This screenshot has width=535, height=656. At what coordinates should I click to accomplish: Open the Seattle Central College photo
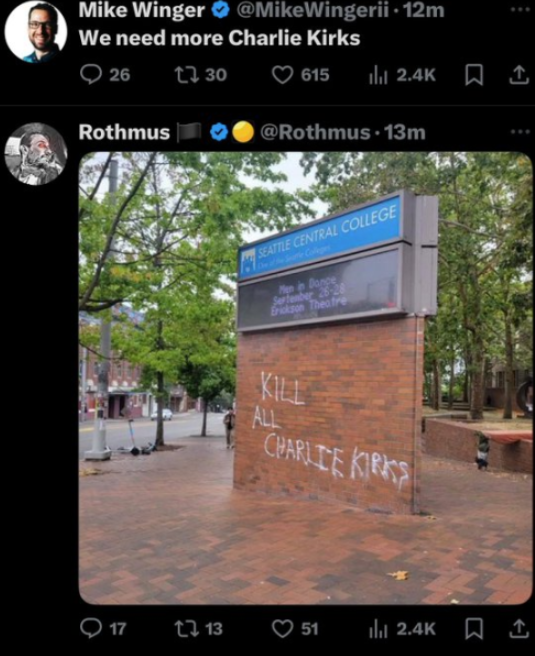point(305,378)
